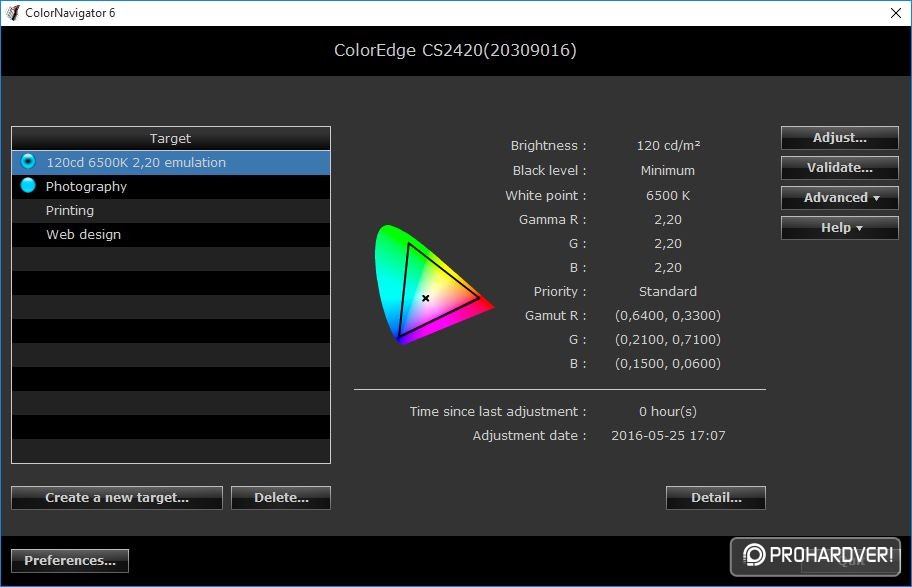Screen dimensions: 912x587
Task: Open the Detail view
Action: (x=715, y=498)
